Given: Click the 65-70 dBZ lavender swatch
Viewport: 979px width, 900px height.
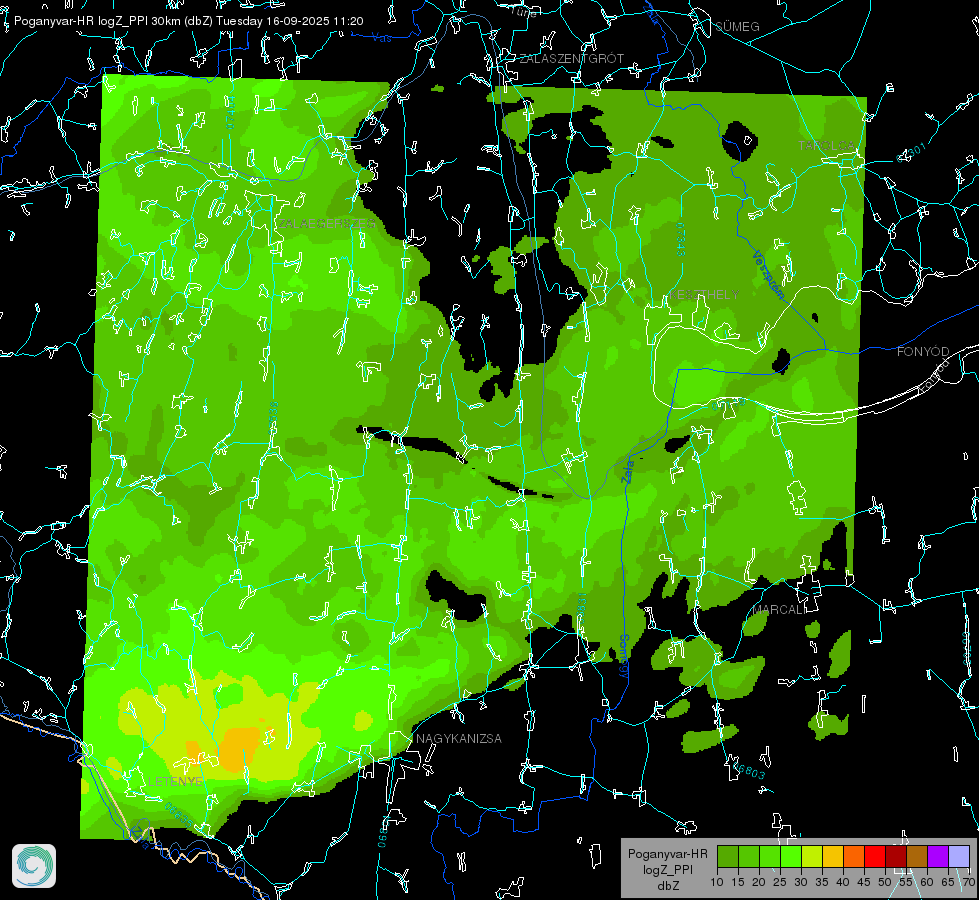Looking at the screenshot, I should [958, 856].
